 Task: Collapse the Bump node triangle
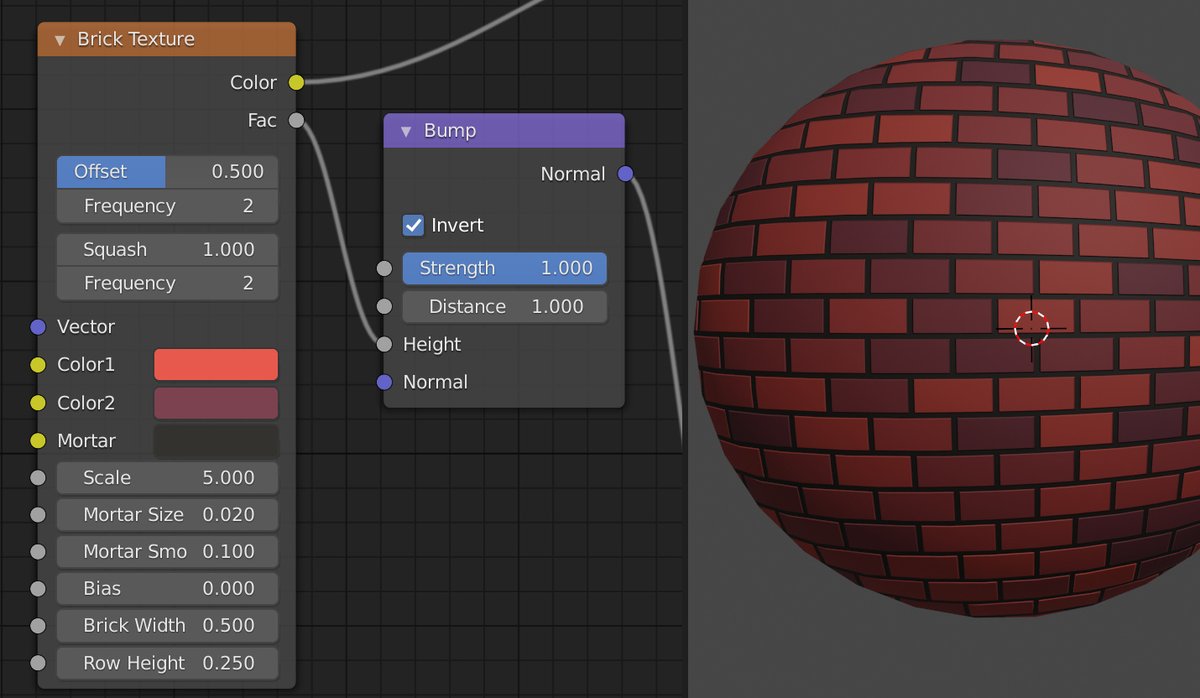point(406,131)
